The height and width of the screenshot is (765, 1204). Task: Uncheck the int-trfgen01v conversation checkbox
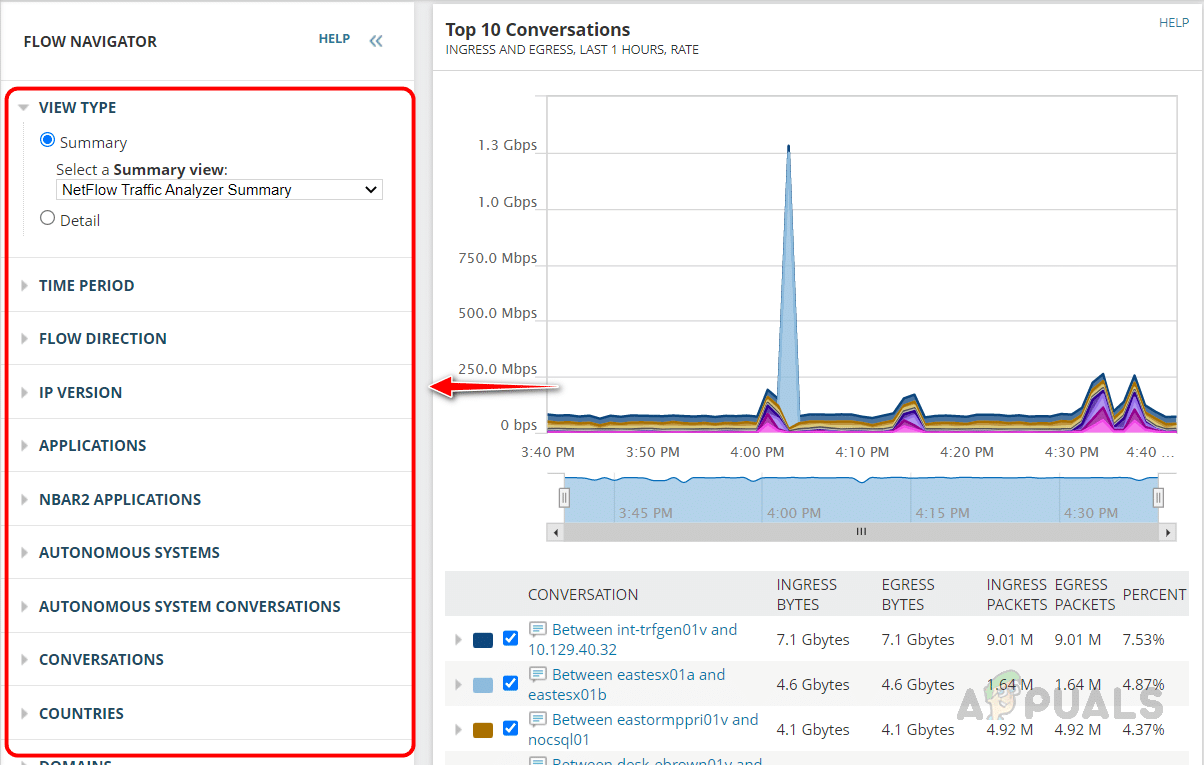coord(511,639)
